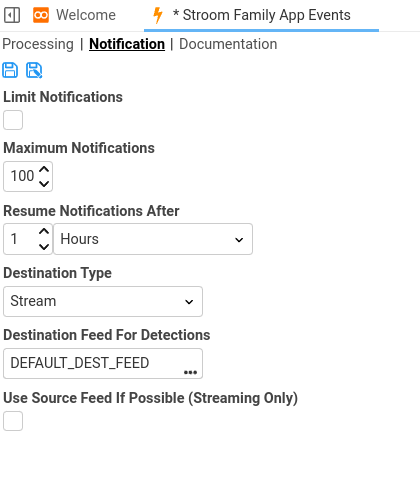
Task: Select the Stroom Family App Events tab
Action: click(x=261, y=15)
